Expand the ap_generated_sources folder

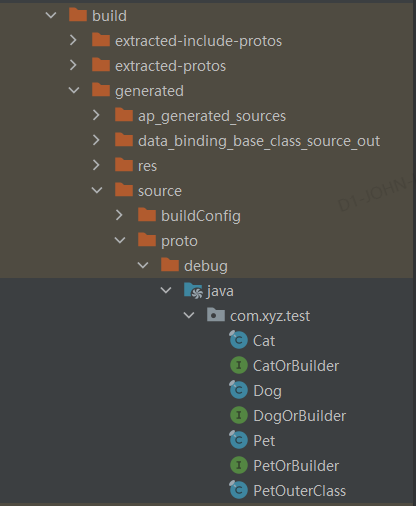click(x=96, y=115)
